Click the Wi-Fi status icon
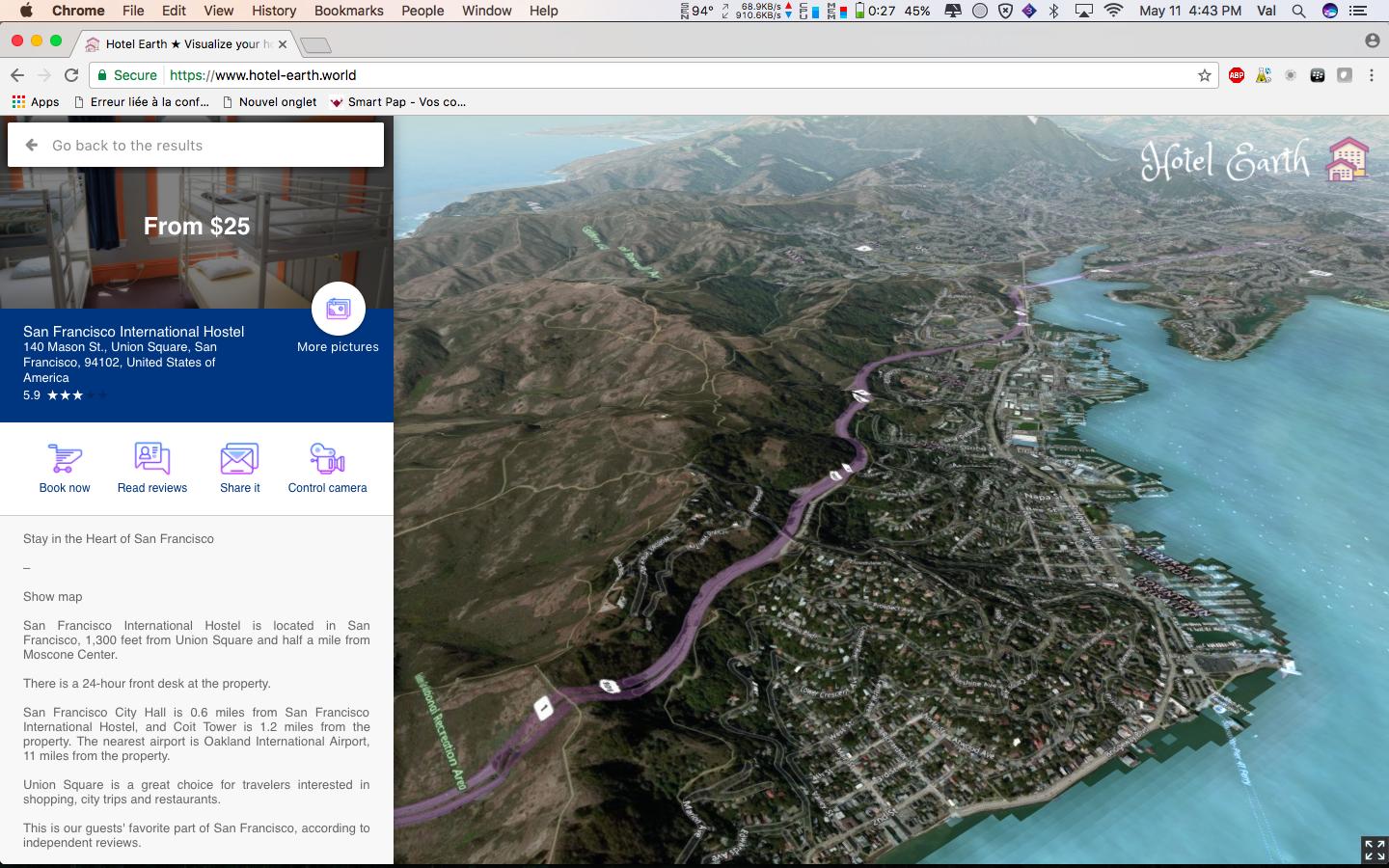This screenshot has width=1389, height=868. tap(1114, 11)
